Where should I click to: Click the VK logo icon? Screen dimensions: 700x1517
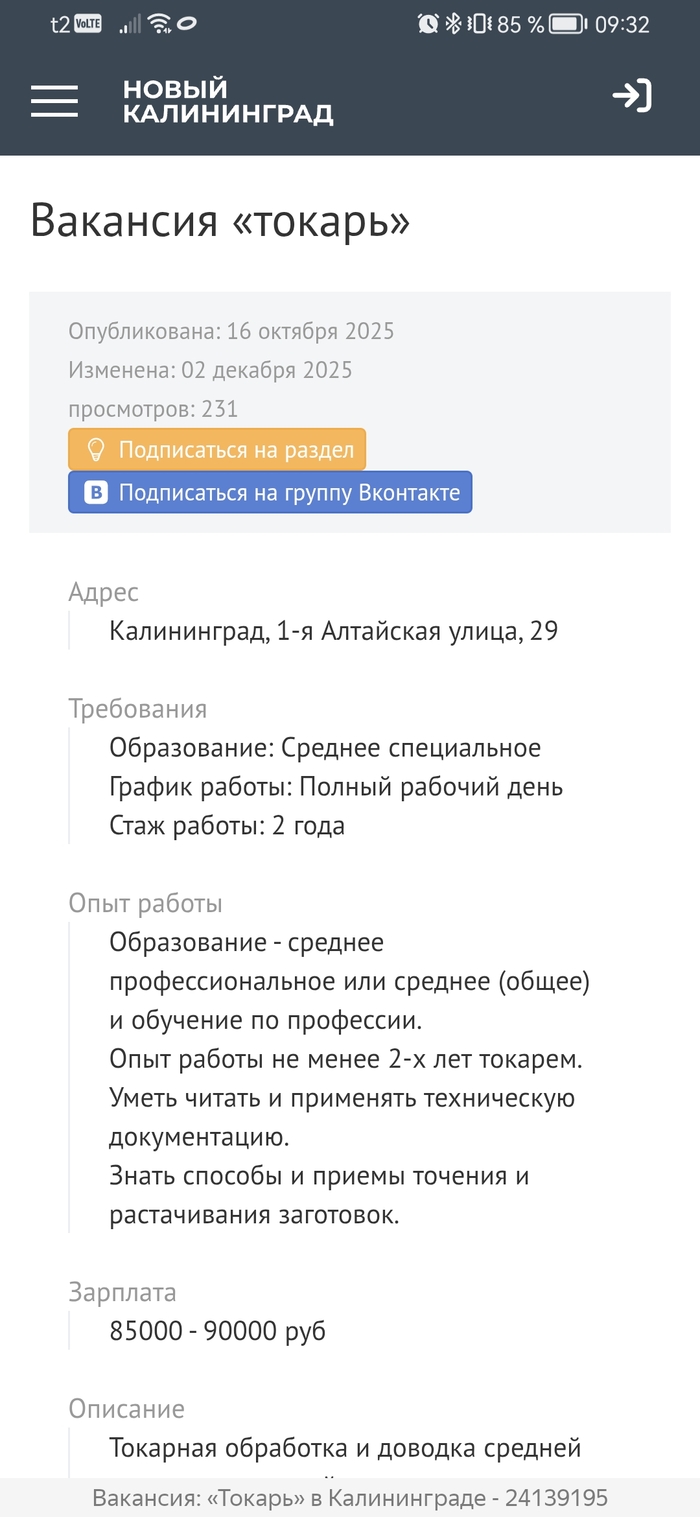click(96, 493)
